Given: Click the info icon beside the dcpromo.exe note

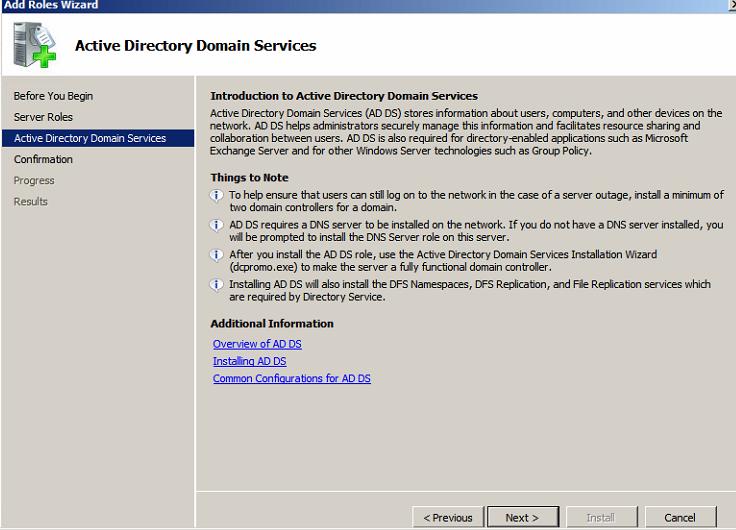Looking at the screenshot, I should coord(216,255).
